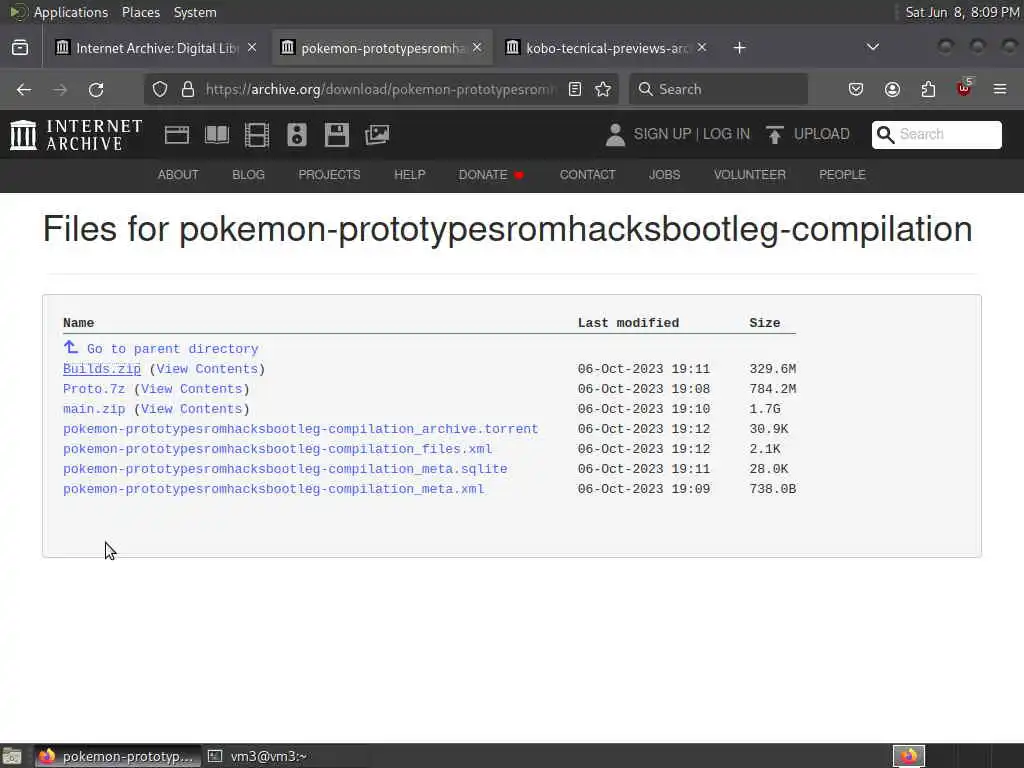
Task: Select the pokemon-prototypesromhacks tab
Action: click(382, 48)
